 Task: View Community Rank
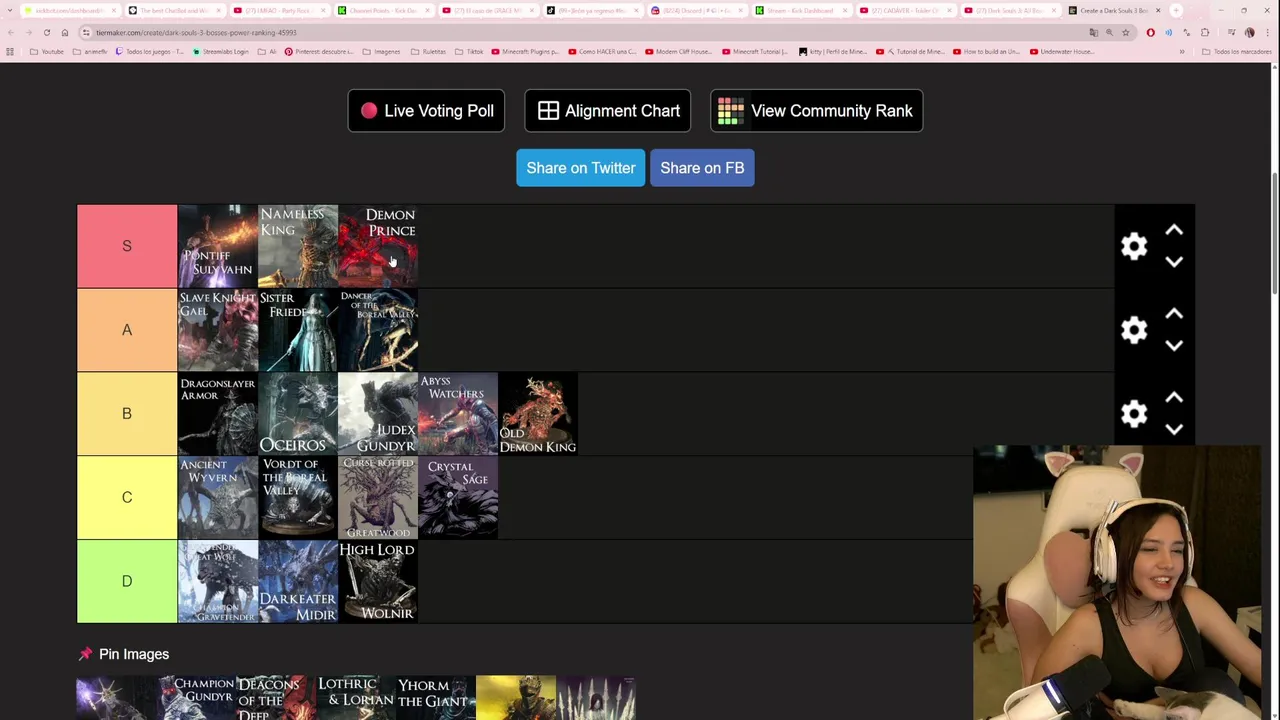click(816, 111)
